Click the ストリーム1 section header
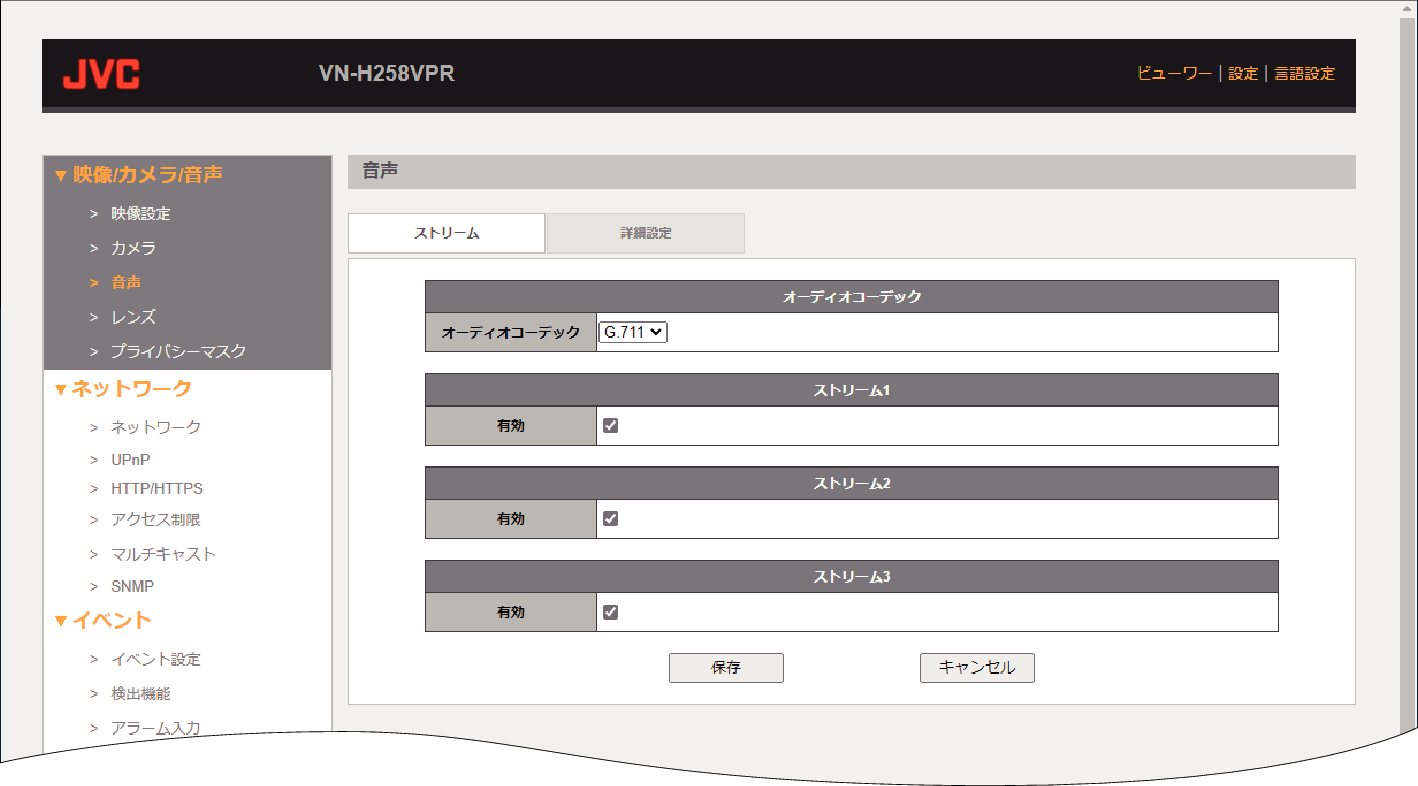The height and width of the screenshot is (786, 1418). 852,390
